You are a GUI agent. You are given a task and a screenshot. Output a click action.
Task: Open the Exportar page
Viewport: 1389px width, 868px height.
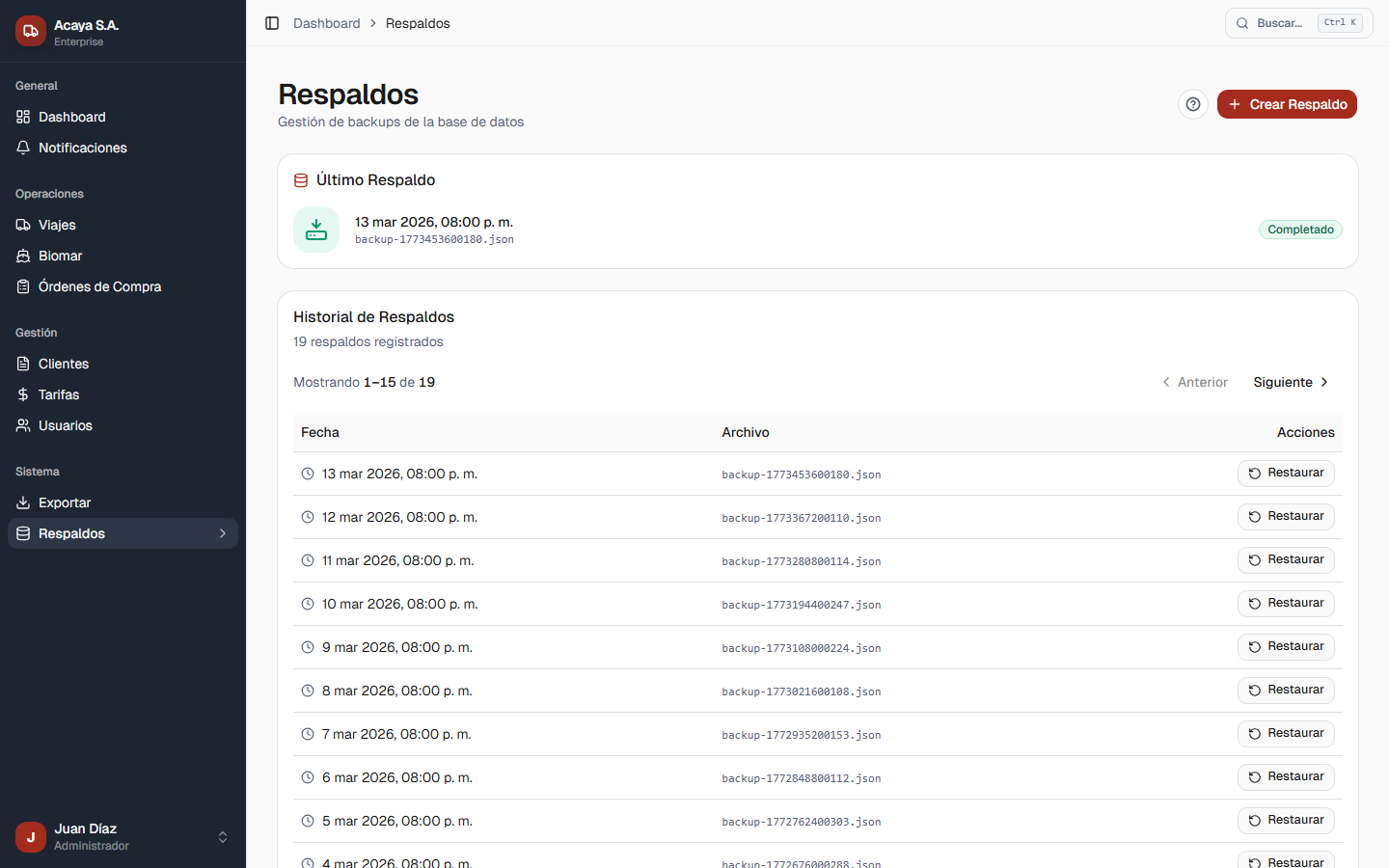65,502
